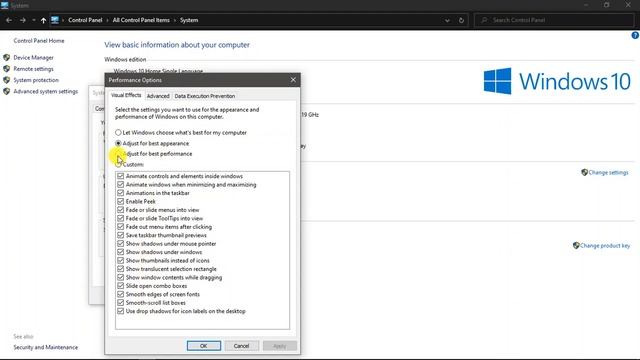Screen dimensions: 640x360
Task: Switch to the Visual Effects tab
Action: click(x=126, y=95)
